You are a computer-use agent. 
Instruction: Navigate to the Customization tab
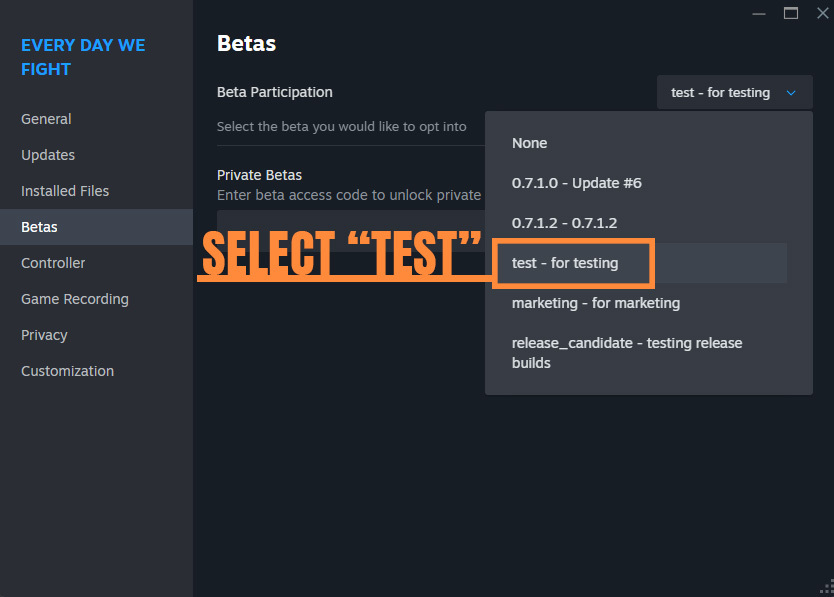[67, 371]
